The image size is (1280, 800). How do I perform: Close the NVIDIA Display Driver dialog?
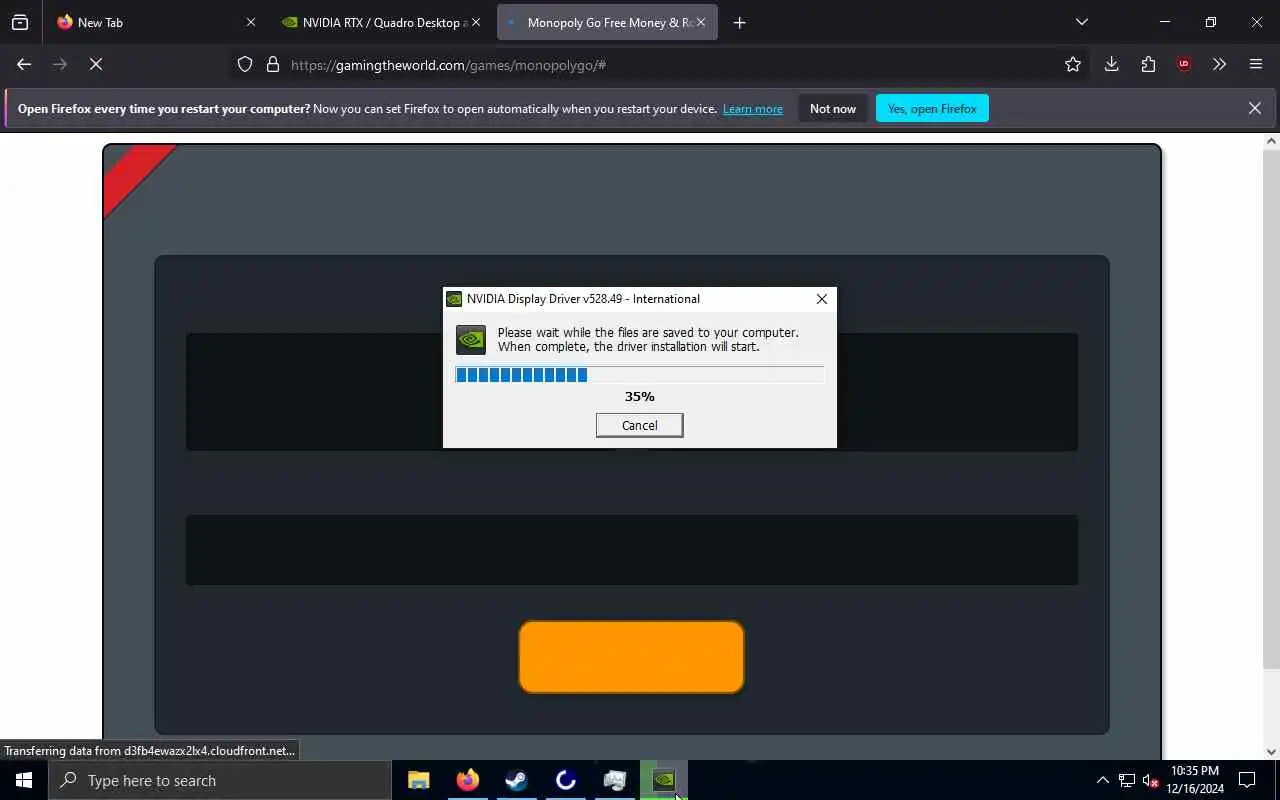point(822,299)
